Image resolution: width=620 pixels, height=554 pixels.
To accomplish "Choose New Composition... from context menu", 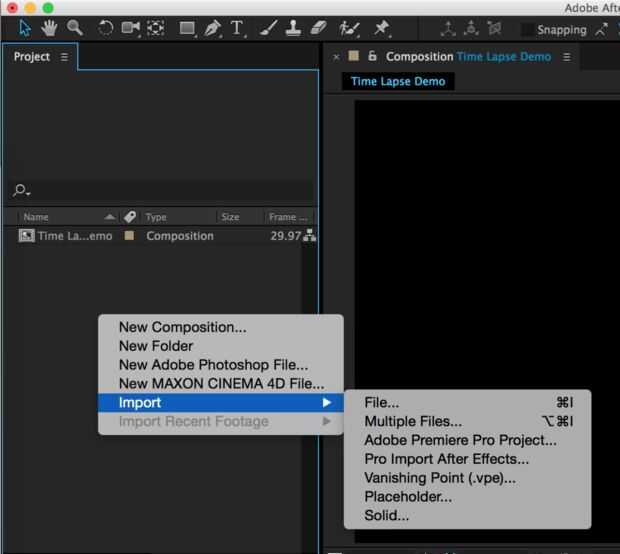I will coord(221,327).
